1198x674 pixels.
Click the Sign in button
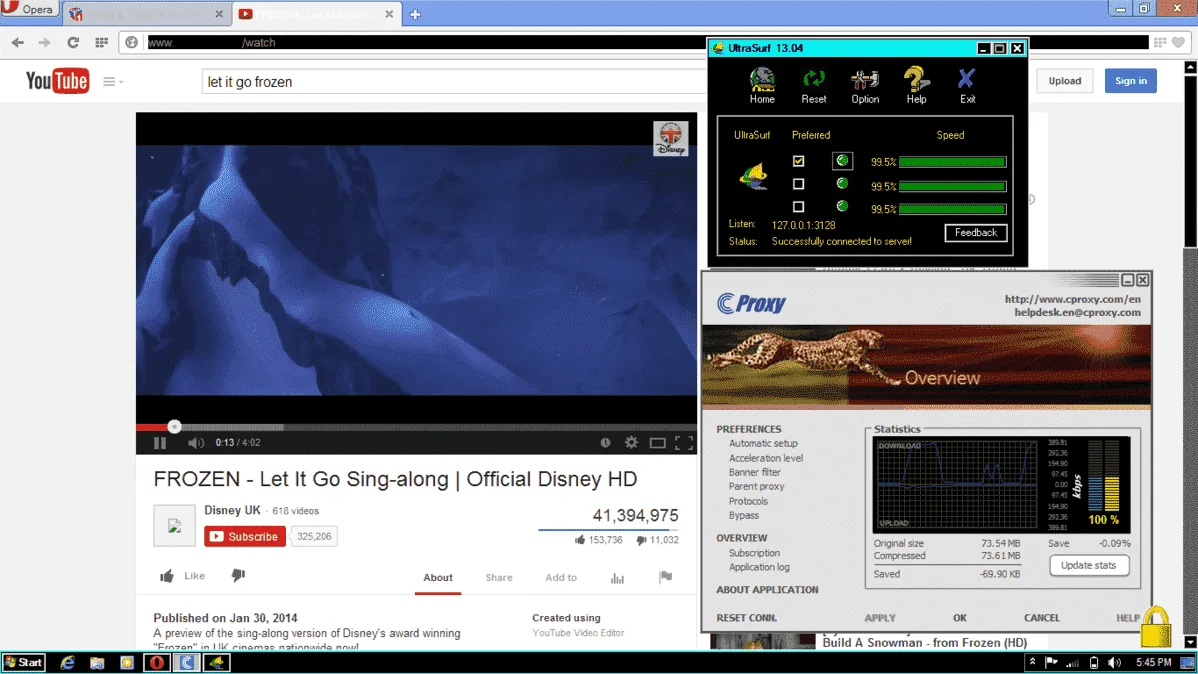pyautogui.click(x=1131, y=81)
